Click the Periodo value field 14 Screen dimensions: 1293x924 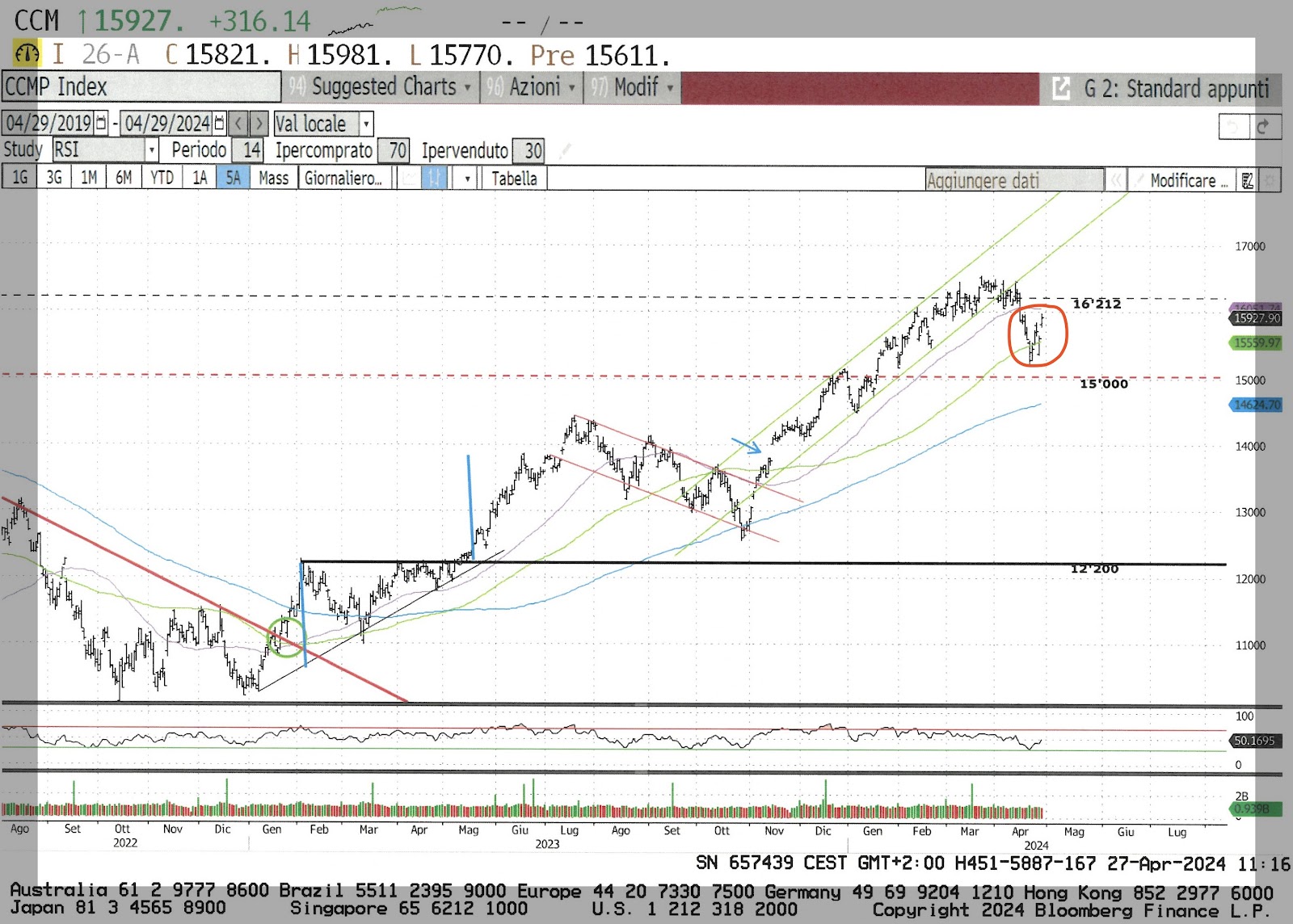tap(248, 150)
